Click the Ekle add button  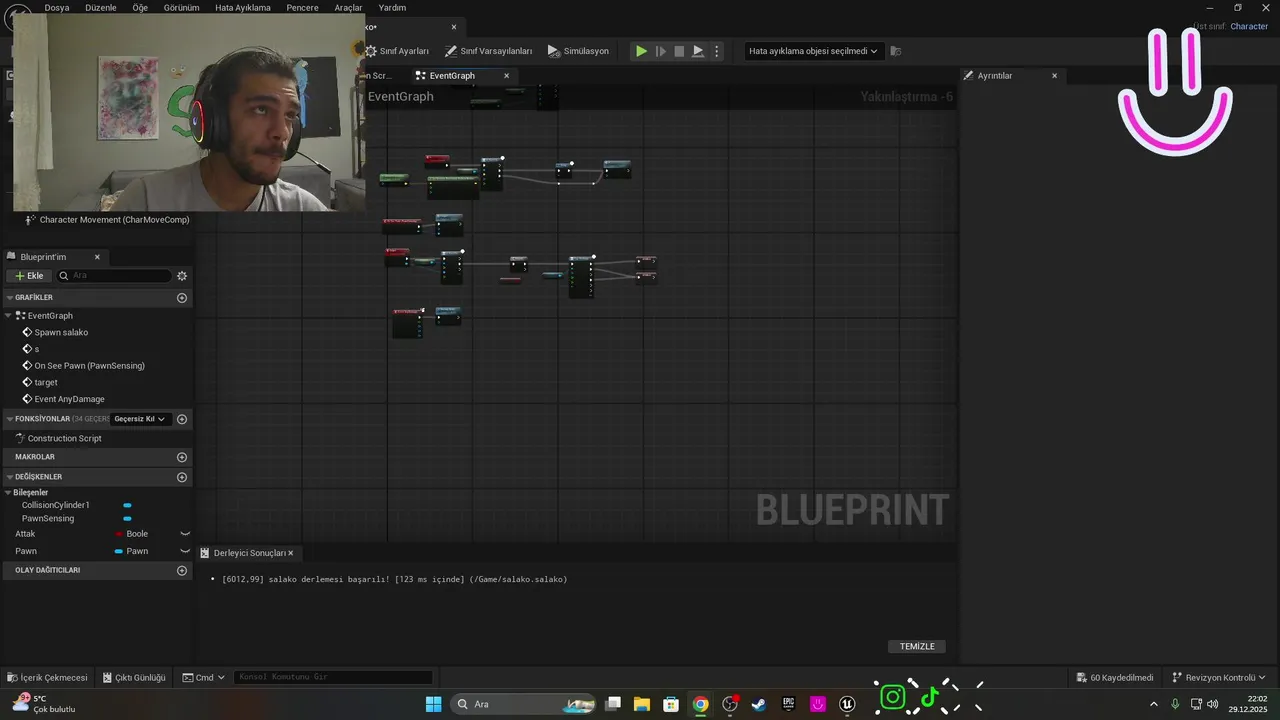tap(29, 276)
